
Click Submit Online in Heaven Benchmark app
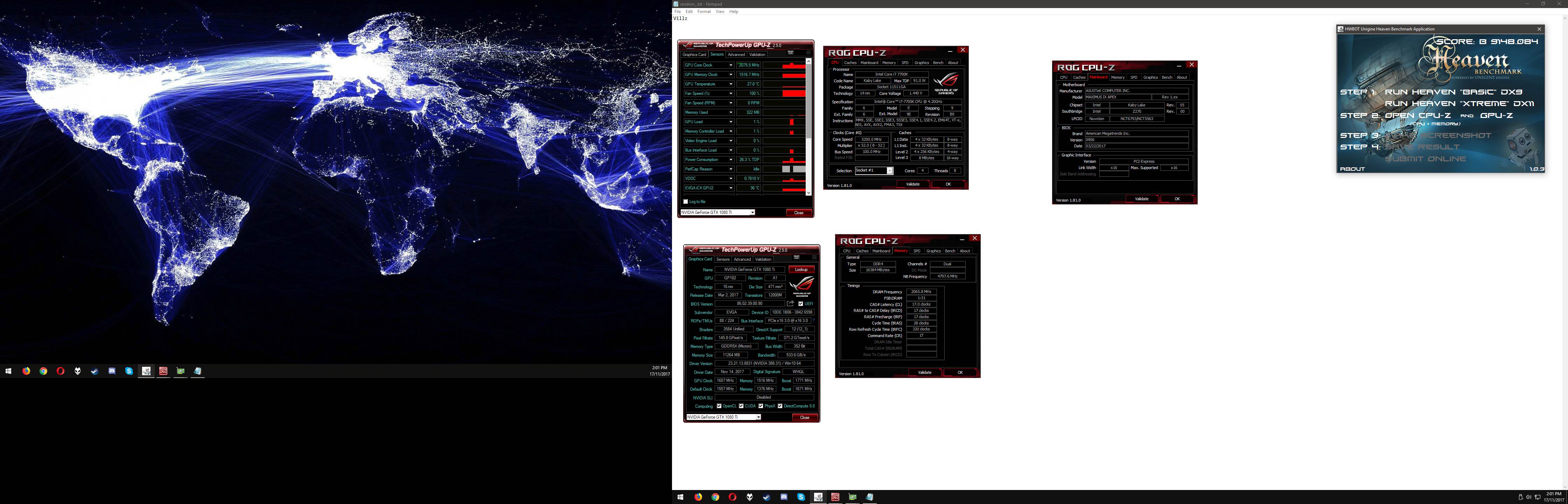(1426, 159)
